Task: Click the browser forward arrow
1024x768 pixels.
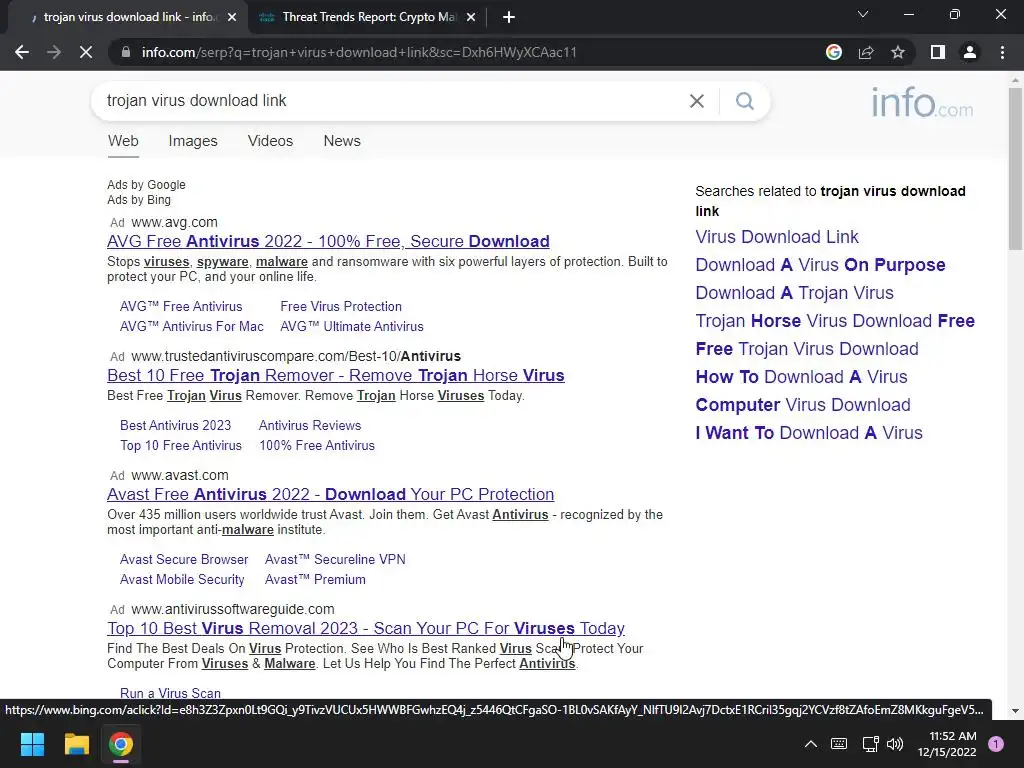Action: click(x=54, y=52)
